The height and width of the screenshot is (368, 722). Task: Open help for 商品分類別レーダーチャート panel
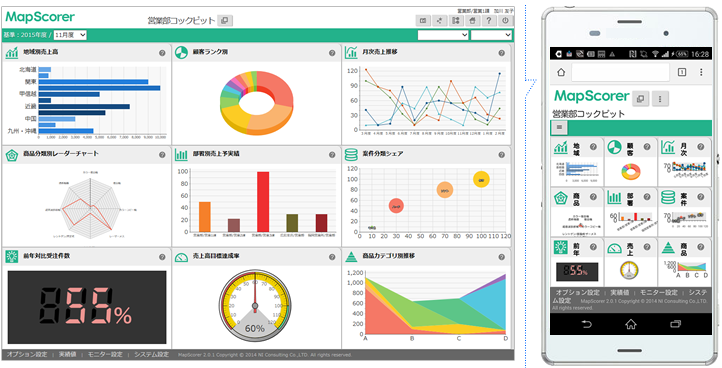point(162,155)
